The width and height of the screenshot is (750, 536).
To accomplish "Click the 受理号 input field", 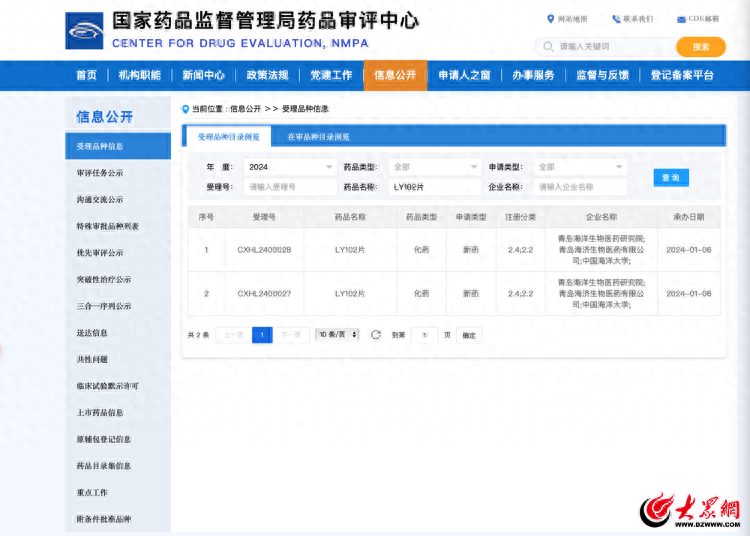I will pos(290,187).
